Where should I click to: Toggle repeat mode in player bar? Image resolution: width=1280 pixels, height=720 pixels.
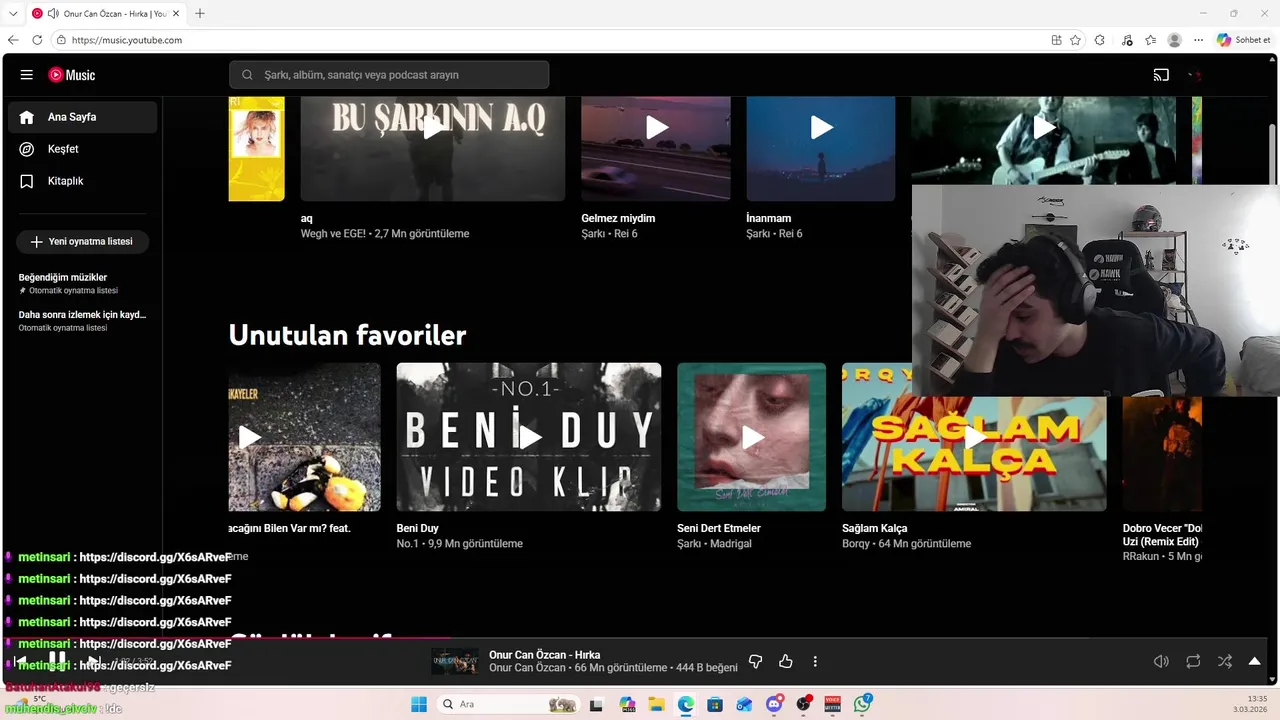(x=1193, y=661)
